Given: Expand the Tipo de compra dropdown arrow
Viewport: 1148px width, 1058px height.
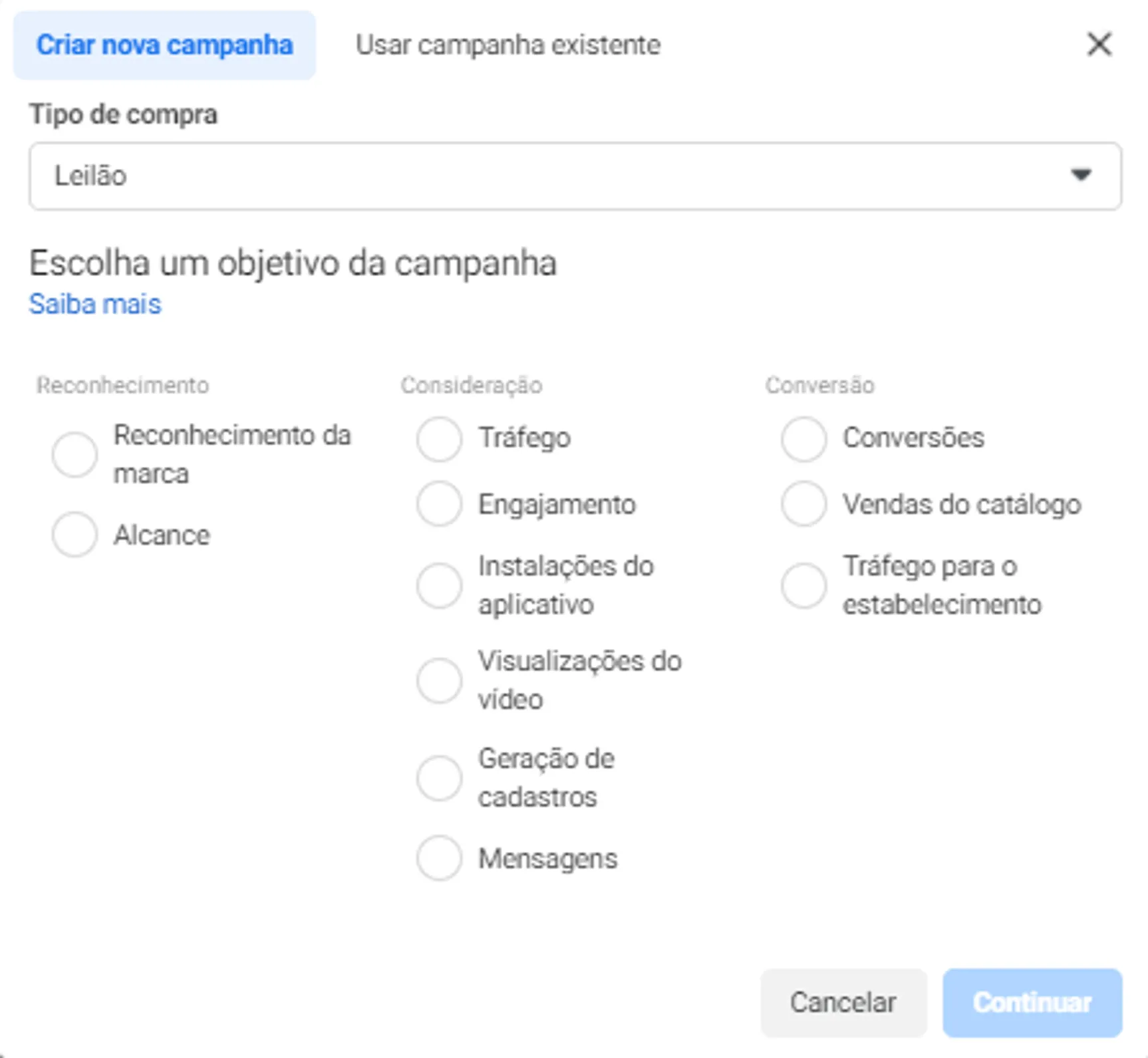Looking at the screenshot, I should pyautogui.click(x=1081, y=175).
